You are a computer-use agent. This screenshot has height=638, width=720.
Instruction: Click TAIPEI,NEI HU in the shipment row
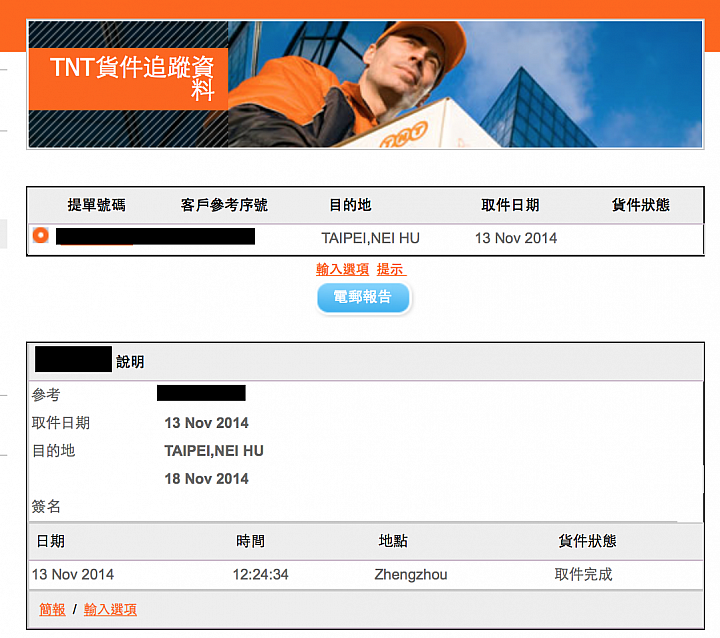tap(370, 238)
